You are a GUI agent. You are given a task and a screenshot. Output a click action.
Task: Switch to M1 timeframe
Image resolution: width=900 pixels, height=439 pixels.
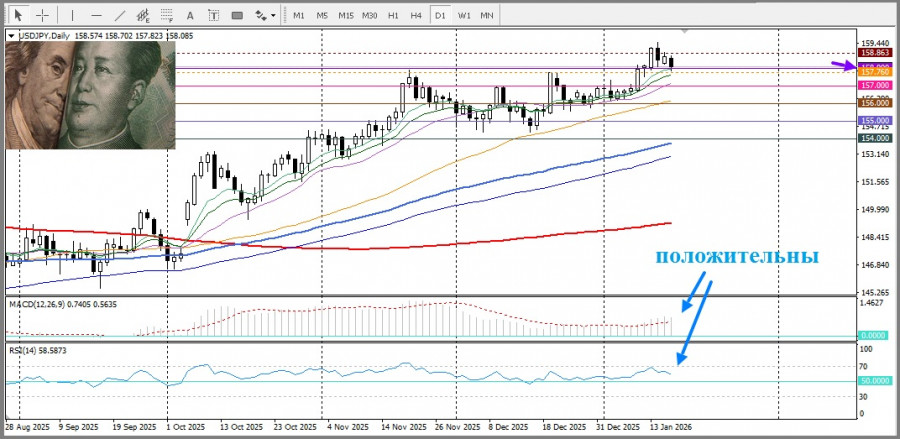pos(298,15)
